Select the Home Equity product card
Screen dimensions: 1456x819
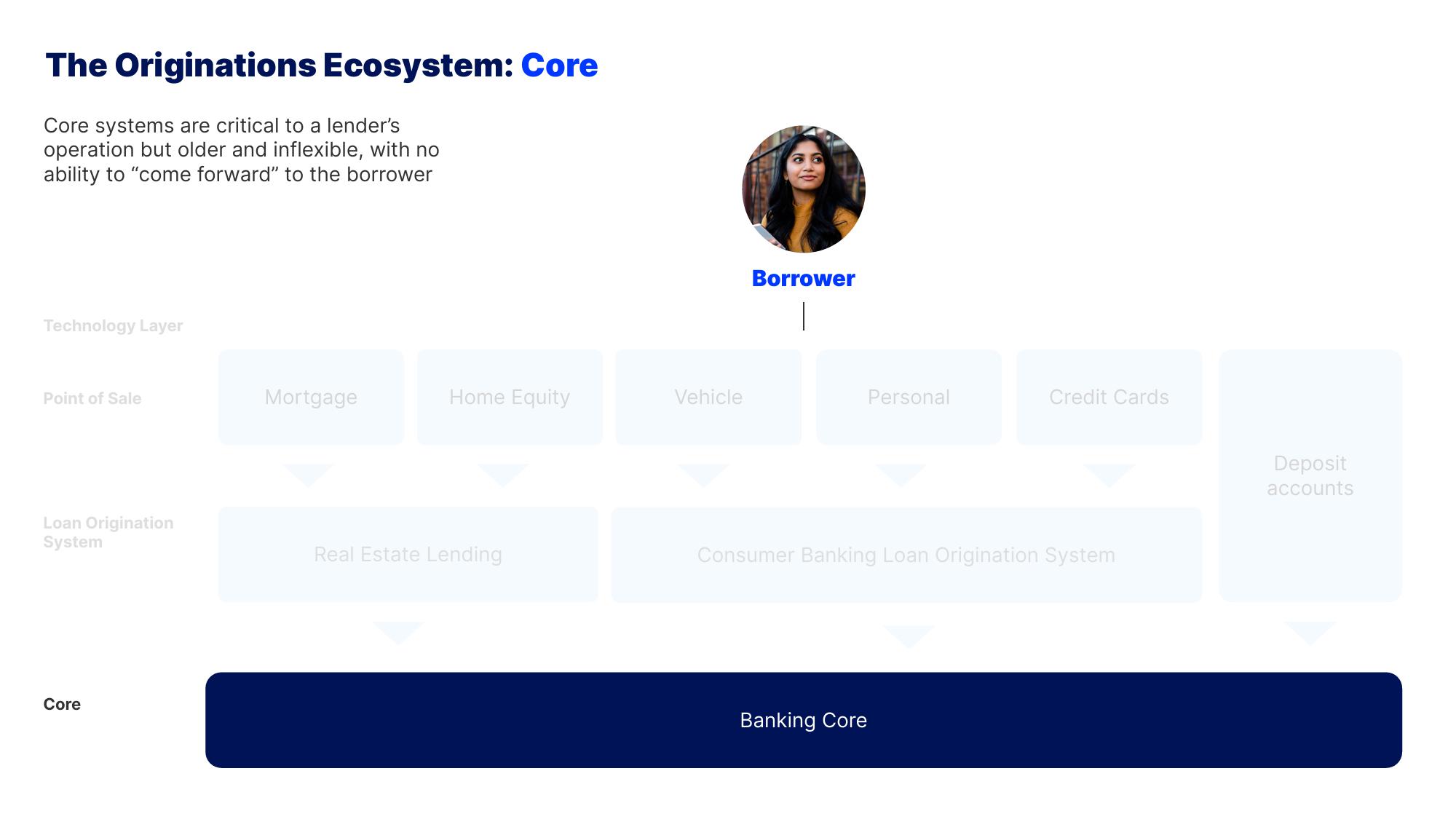[509, 397]
